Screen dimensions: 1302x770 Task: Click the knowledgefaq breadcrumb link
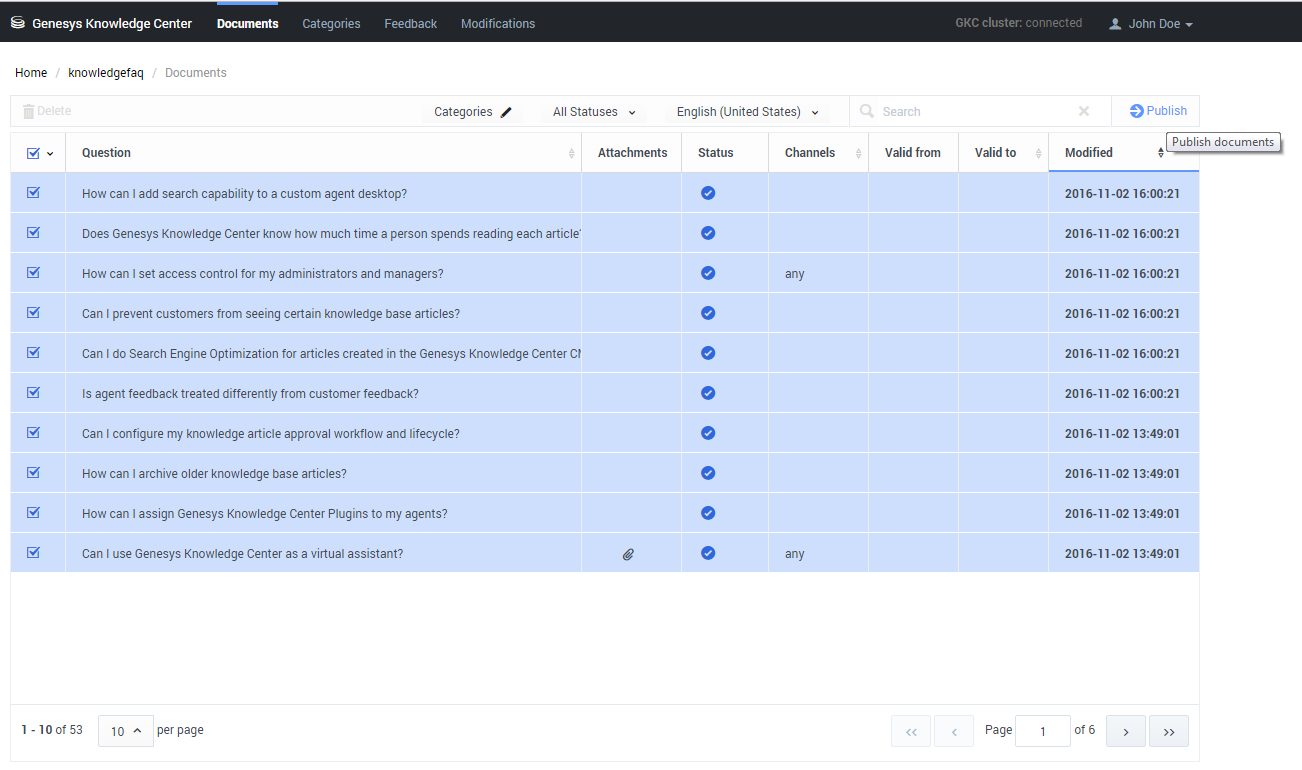[x=106, y=73]
